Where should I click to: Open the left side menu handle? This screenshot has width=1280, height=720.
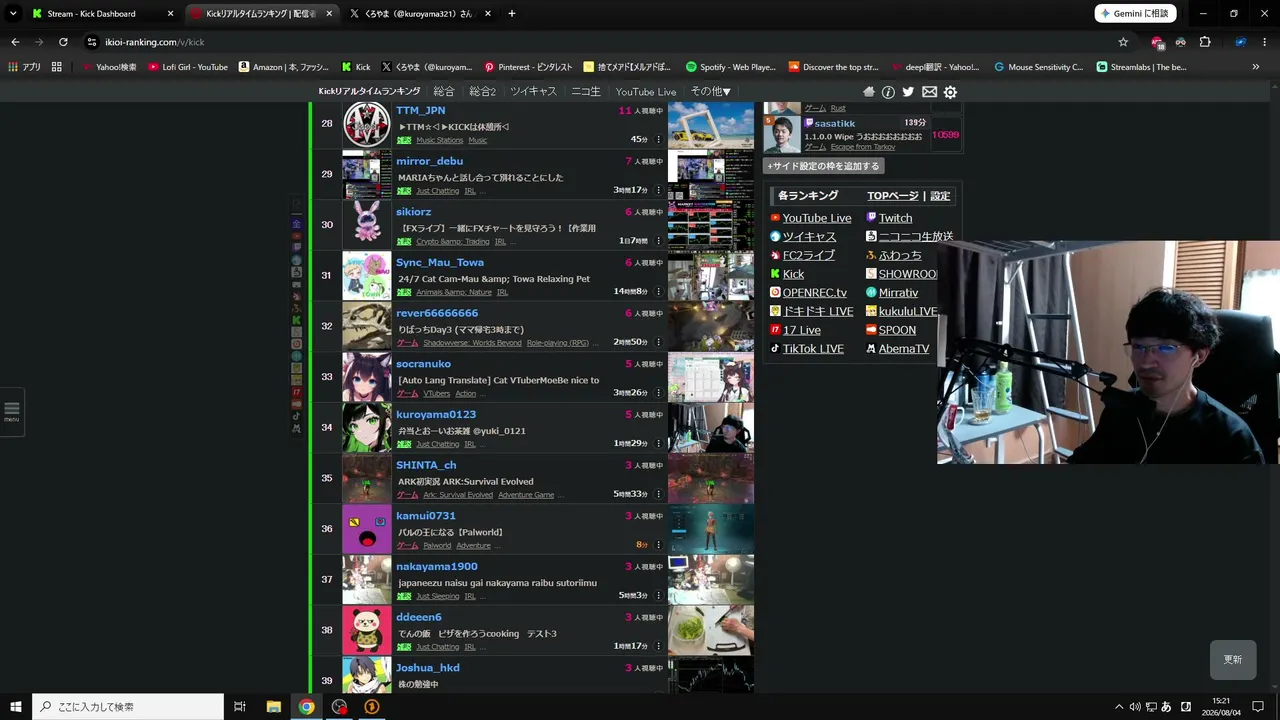(x=12, y=411)
